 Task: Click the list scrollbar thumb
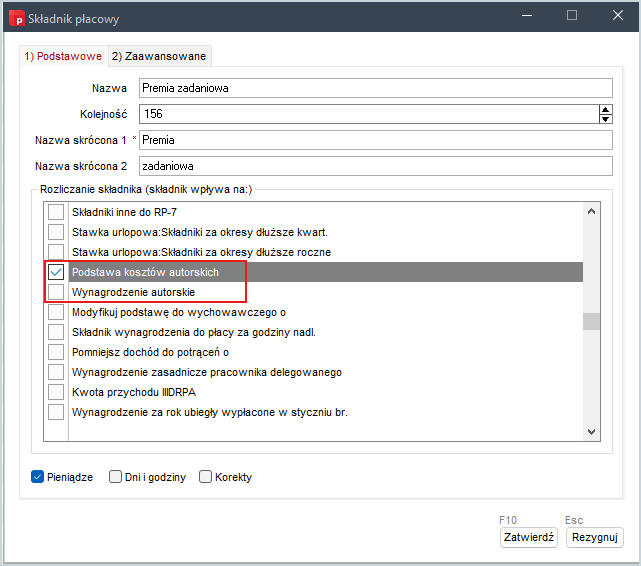pos(591,321)
